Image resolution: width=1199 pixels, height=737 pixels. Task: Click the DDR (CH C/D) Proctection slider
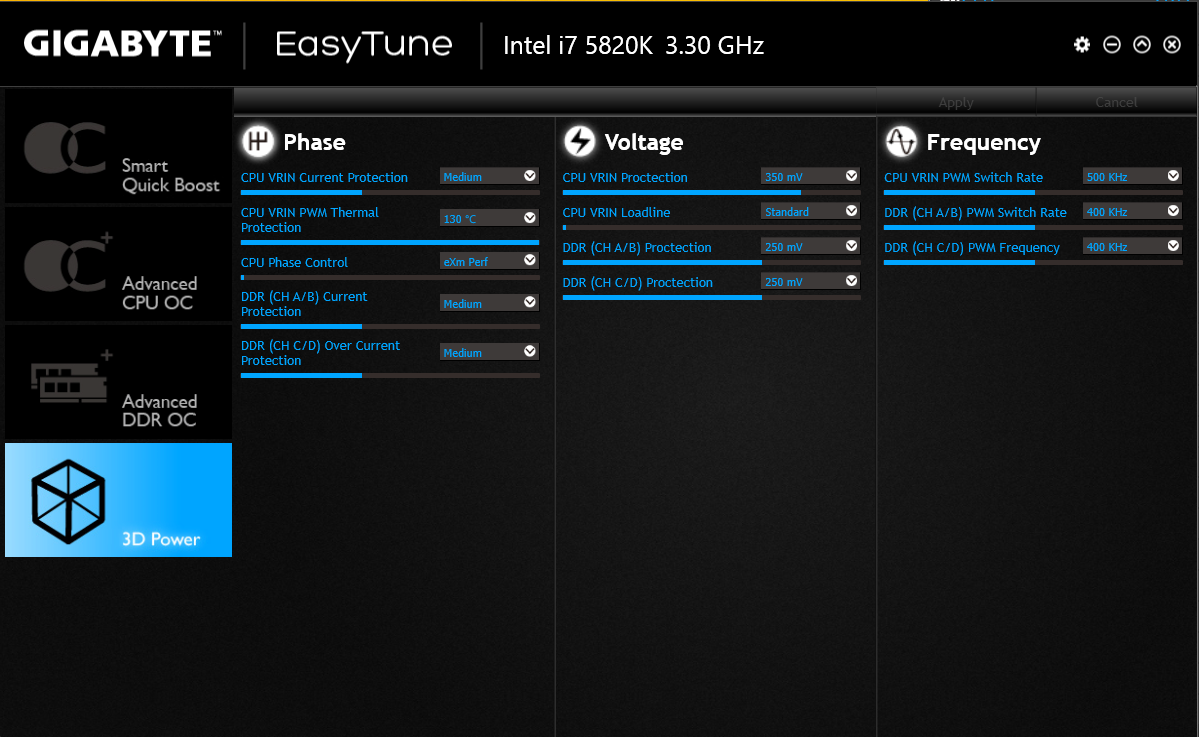click(712, 297)
